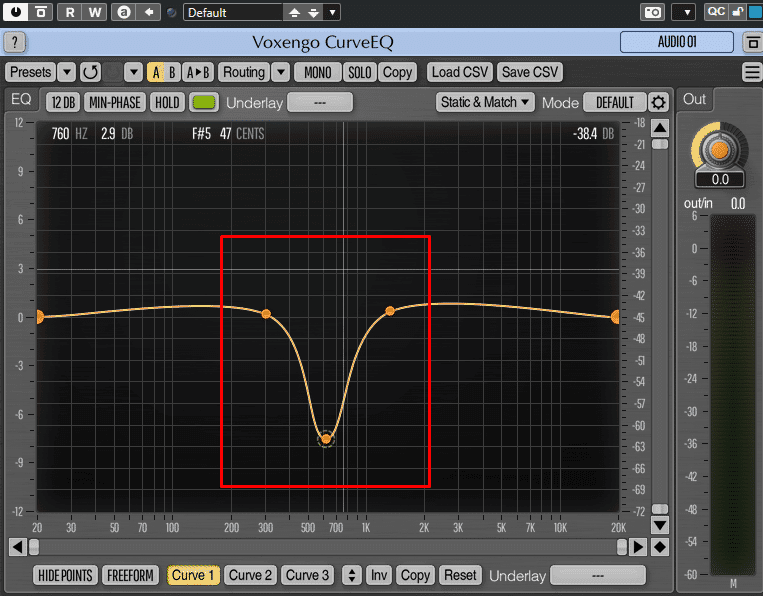Click the camera snapshot icon

[x=653, y=12]
